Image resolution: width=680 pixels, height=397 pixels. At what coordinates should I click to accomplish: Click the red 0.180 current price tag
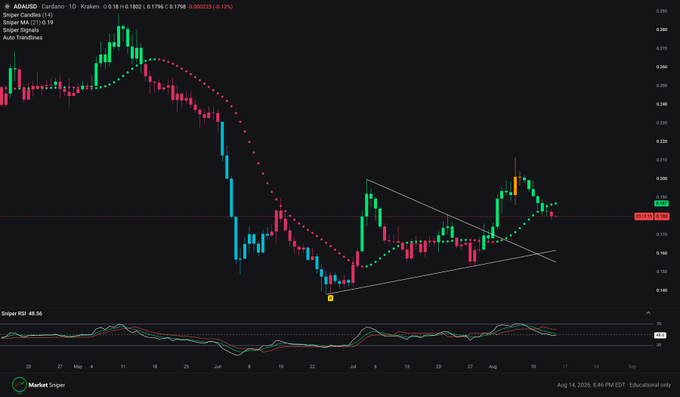(661, 216)
